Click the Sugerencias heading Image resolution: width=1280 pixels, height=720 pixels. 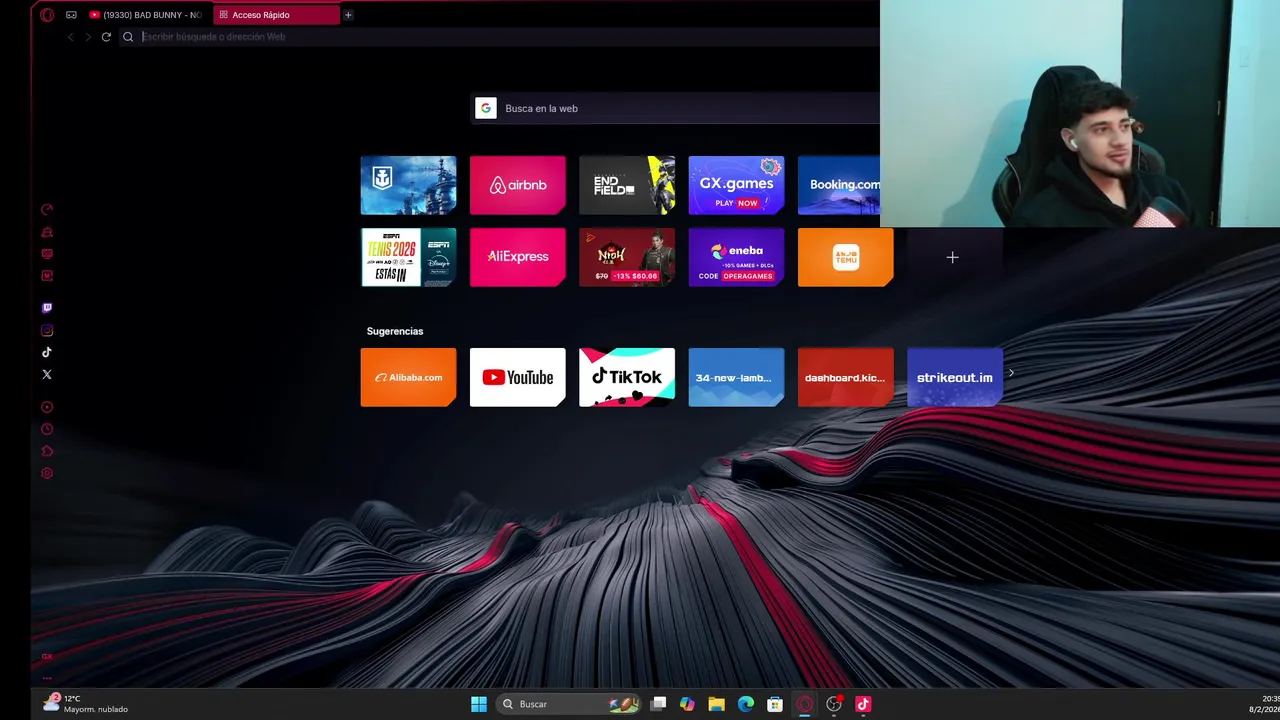pyautogui.click(x=395, y=331)
